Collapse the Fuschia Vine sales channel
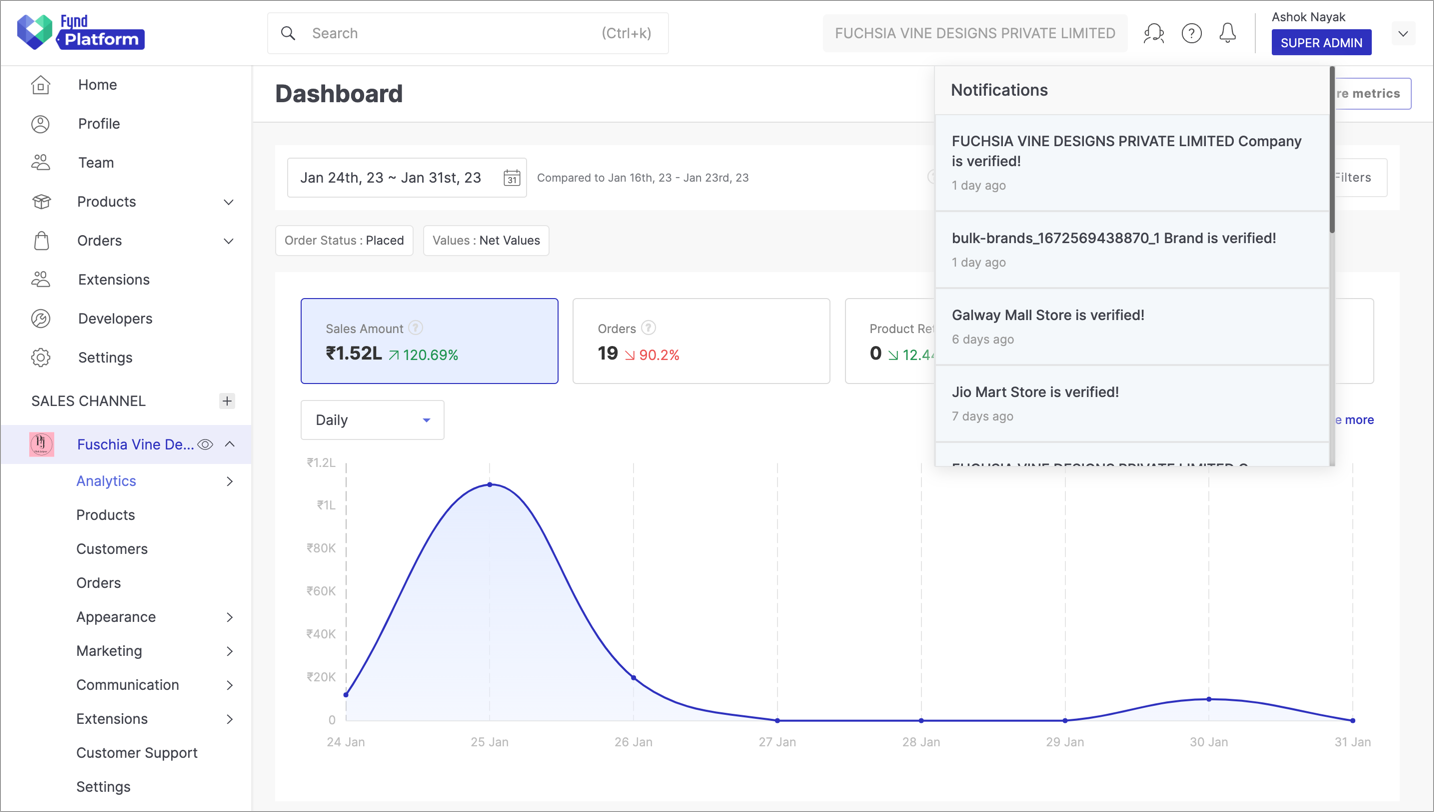Viewport: 1434px width, 812px height. (230, 445)
